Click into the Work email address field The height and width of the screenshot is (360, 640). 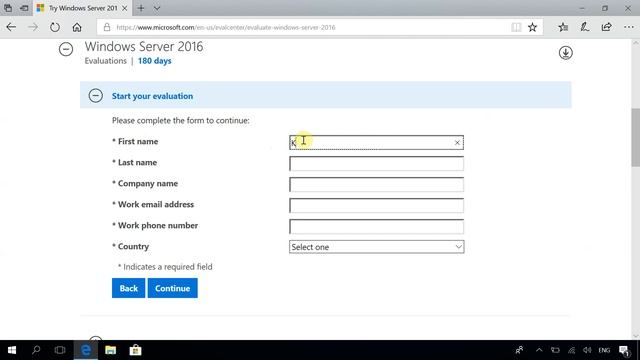click(376, 205)
